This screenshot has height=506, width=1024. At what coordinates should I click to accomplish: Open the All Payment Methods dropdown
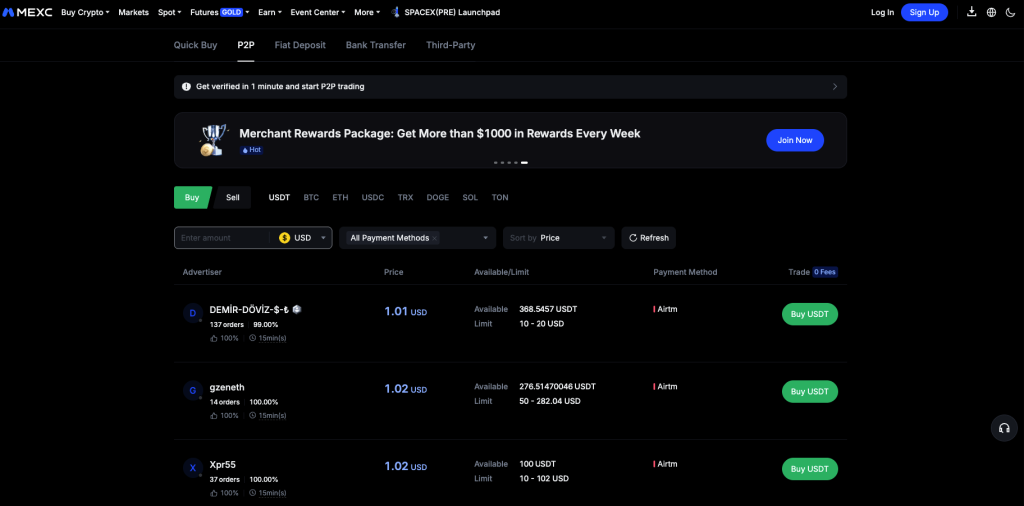coord(418,238)
